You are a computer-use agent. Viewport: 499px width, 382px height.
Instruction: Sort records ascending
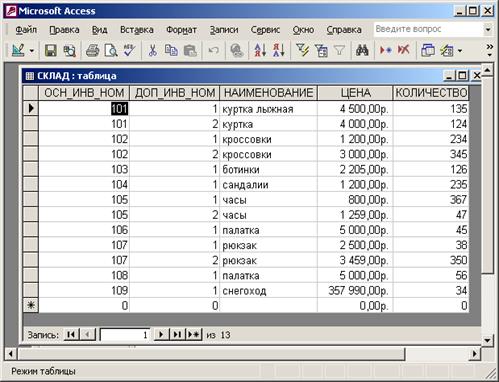[x=260, y=51]
